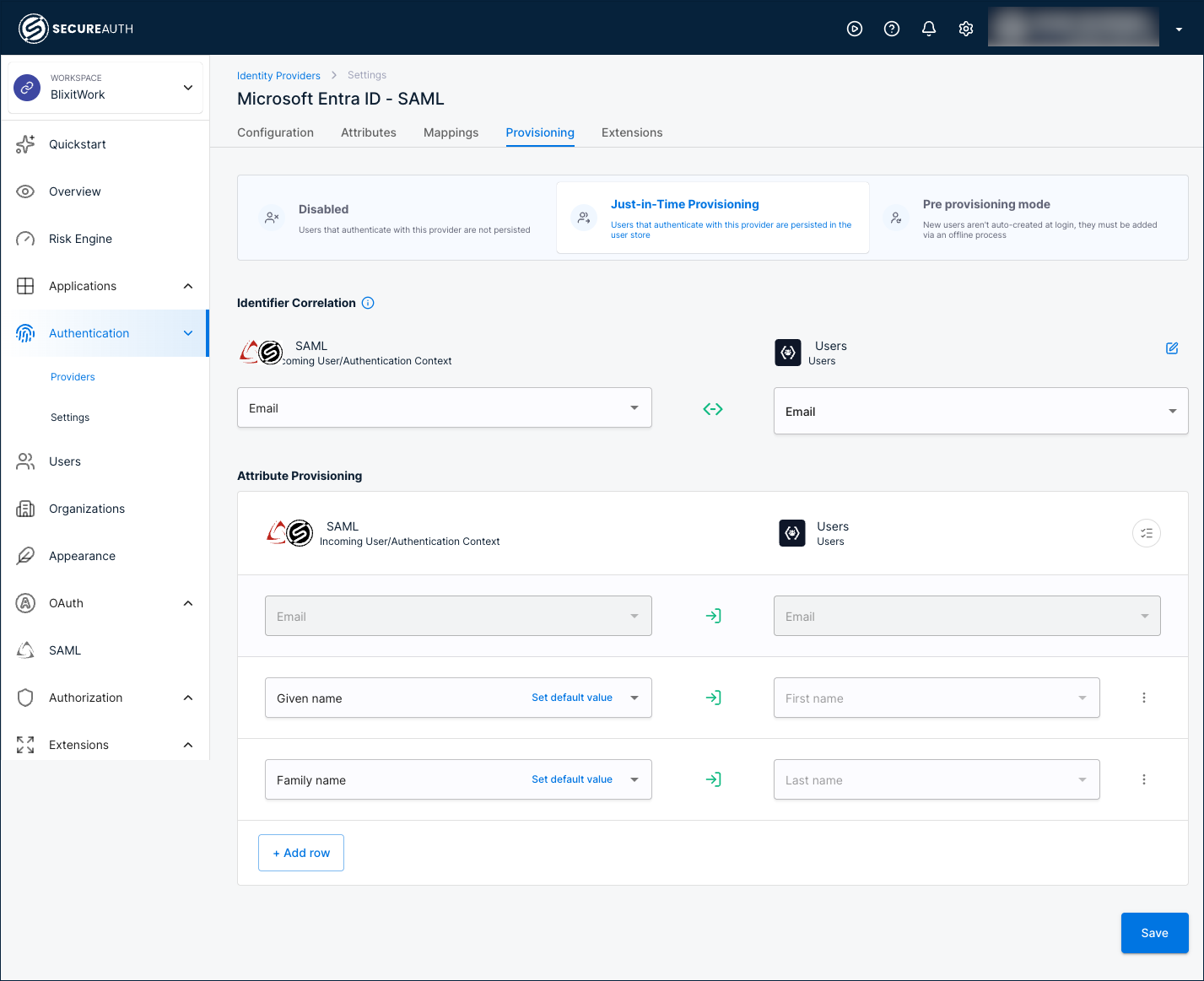
Task: Switch to the Extensions tab
Action: (x=632, y=132)
